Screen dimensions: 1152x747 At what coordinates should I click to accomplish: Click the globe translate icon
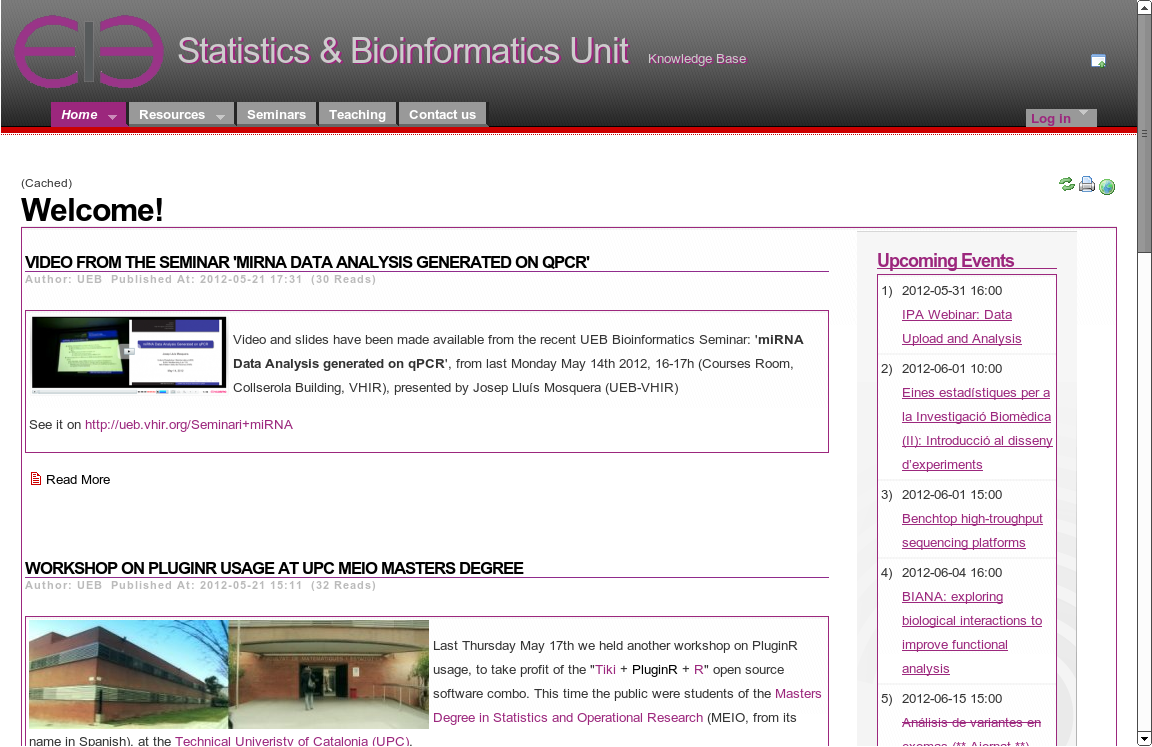pos(1107,187)
